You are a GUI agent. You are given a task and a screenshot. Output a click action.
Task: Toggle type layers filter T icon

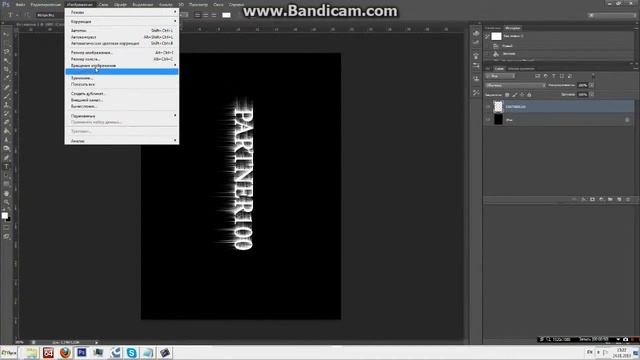553,76
